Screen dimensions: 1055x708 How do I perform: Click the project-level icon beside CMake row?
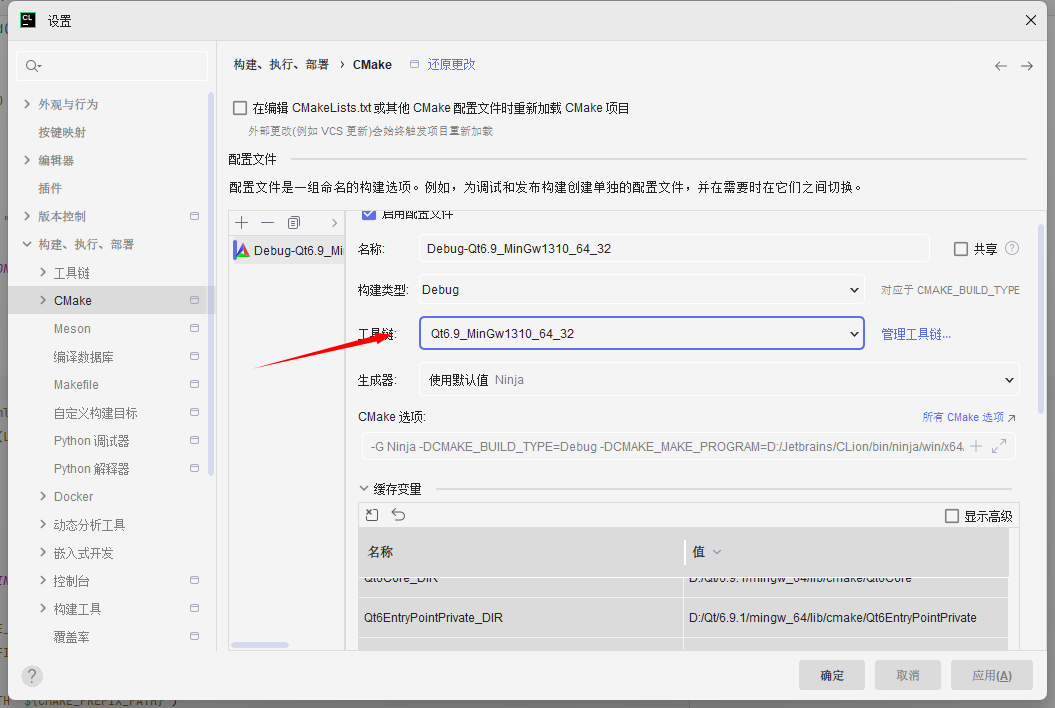coord(194,300)
